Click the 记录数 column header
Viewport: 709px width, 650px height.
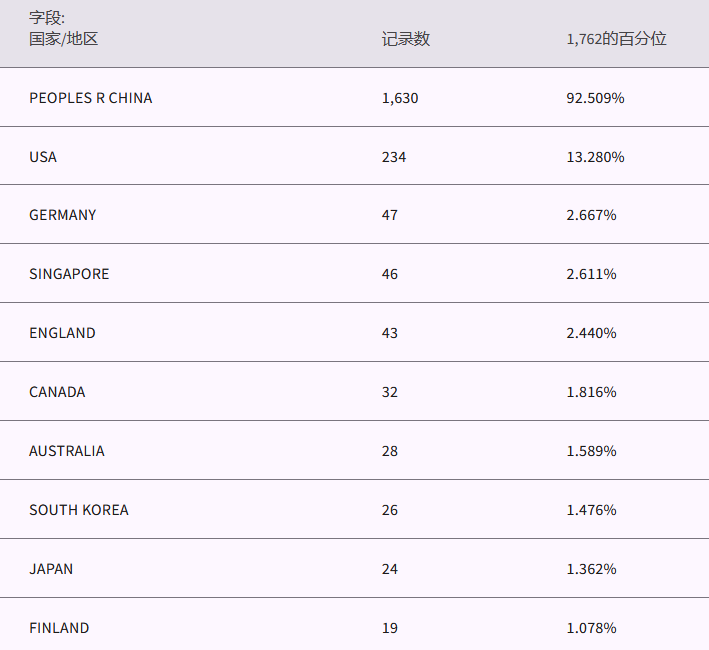406,39
